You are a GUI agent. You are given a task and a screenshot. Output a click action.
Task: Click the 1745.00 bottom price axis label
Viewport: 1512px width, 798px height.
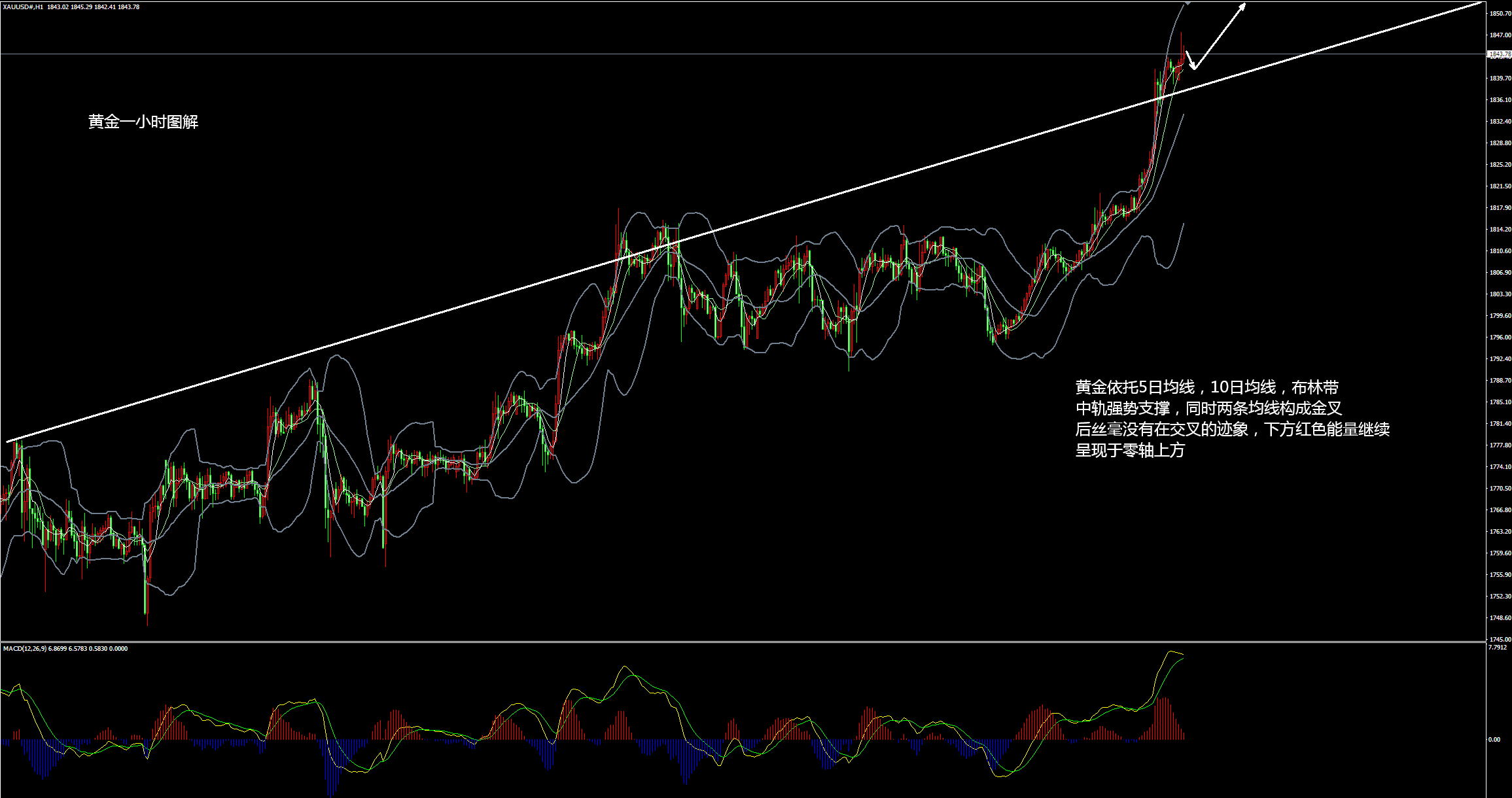1500,639
